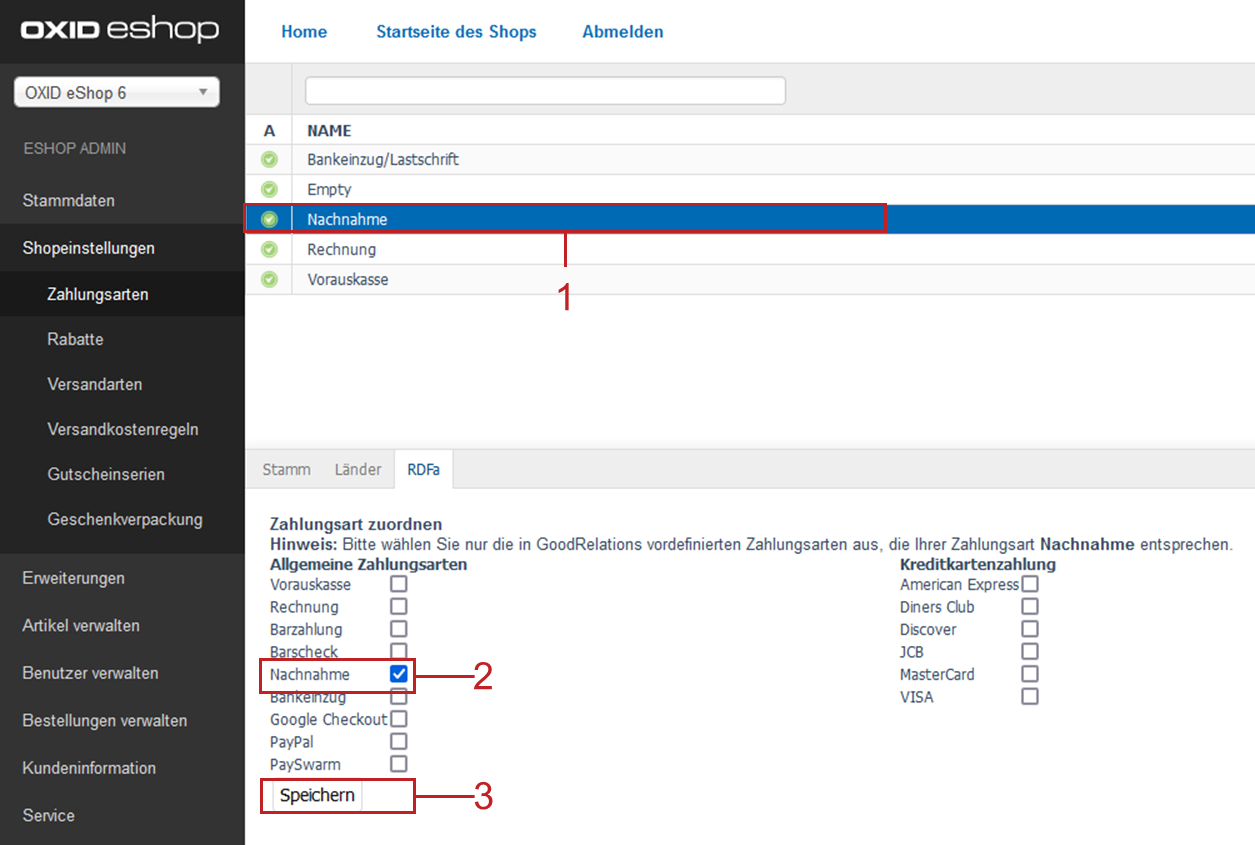Screen dimensions: 1255x845
Task: Click the green active icon beside Empty
Action: [x=269, y=189]
